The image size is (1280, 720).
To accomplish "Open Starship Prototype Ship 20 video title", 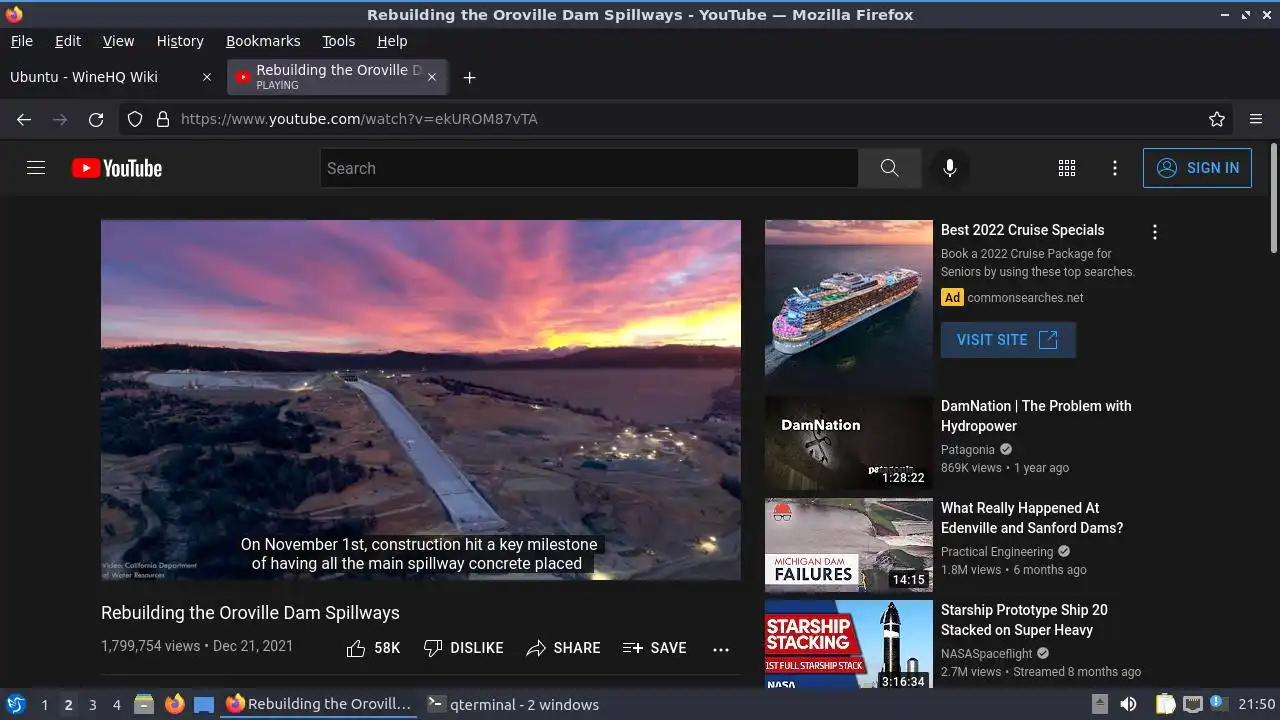I will (1024, 620).
